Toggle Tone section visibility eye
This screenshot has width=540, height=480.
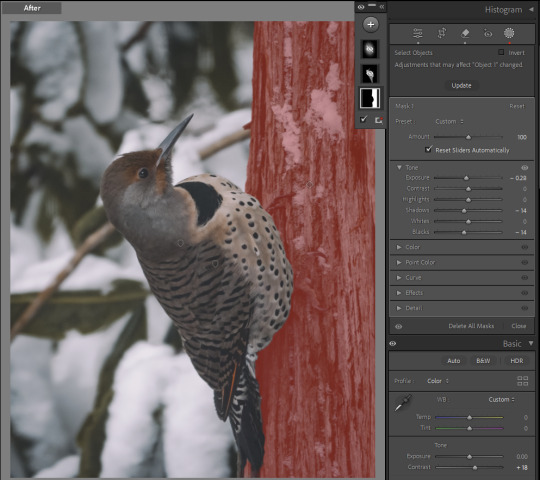[x=524, y=168]
